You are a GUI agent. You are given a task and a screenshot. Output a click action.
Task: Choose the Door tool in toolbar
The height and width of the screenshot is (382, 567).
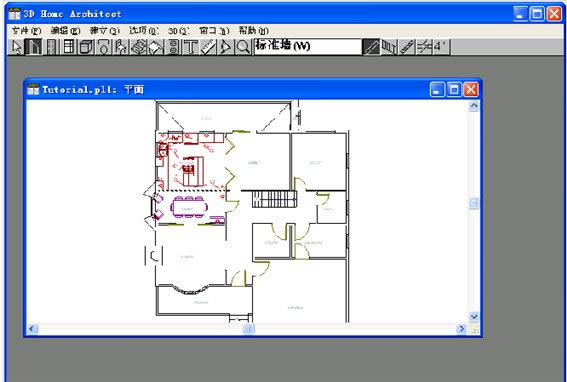(x=51, y=47)
